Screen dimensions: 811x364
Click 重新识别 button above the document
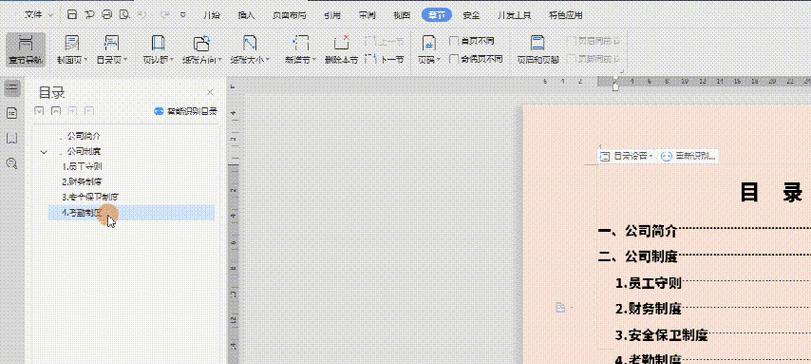[x=689, y=156]
